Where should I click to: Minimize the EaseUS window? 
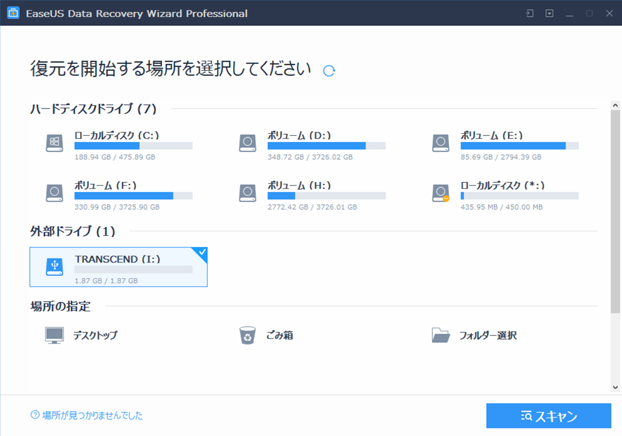point(570,13)
